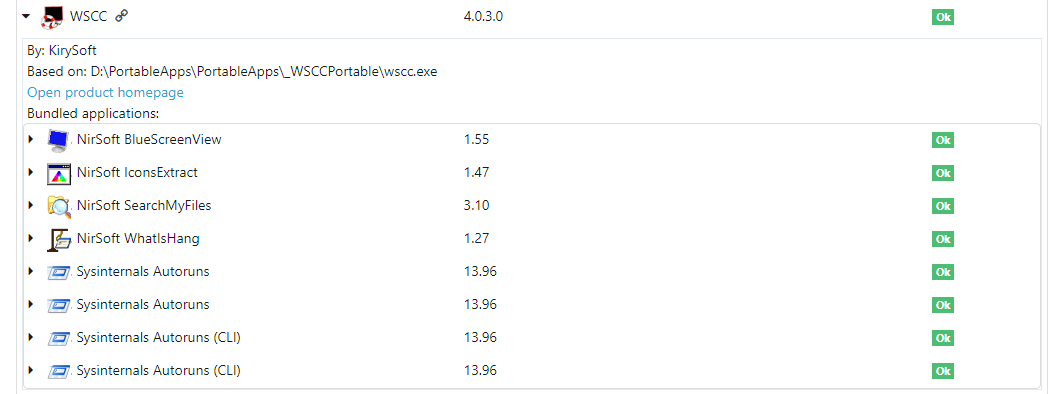Click the WSCC lifebuoy application icon
This screenshot has width=1051, height=394.
click(x=52, y=17)
